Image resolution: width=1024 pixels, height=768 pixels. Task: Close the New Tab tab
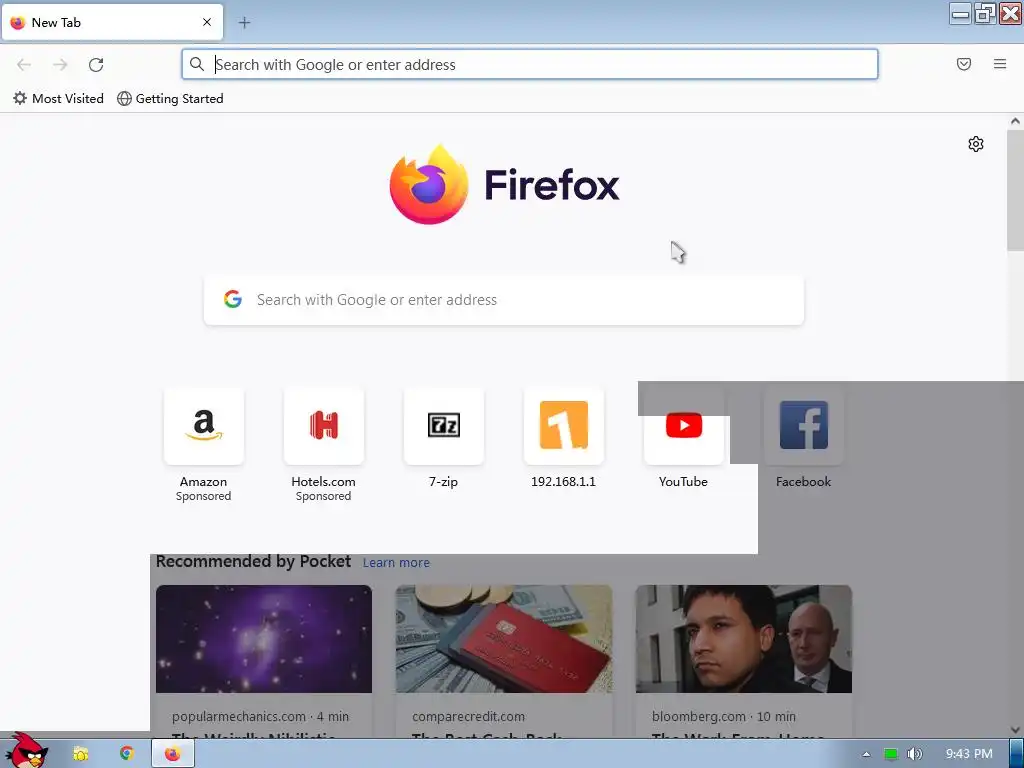click(207, 22)
